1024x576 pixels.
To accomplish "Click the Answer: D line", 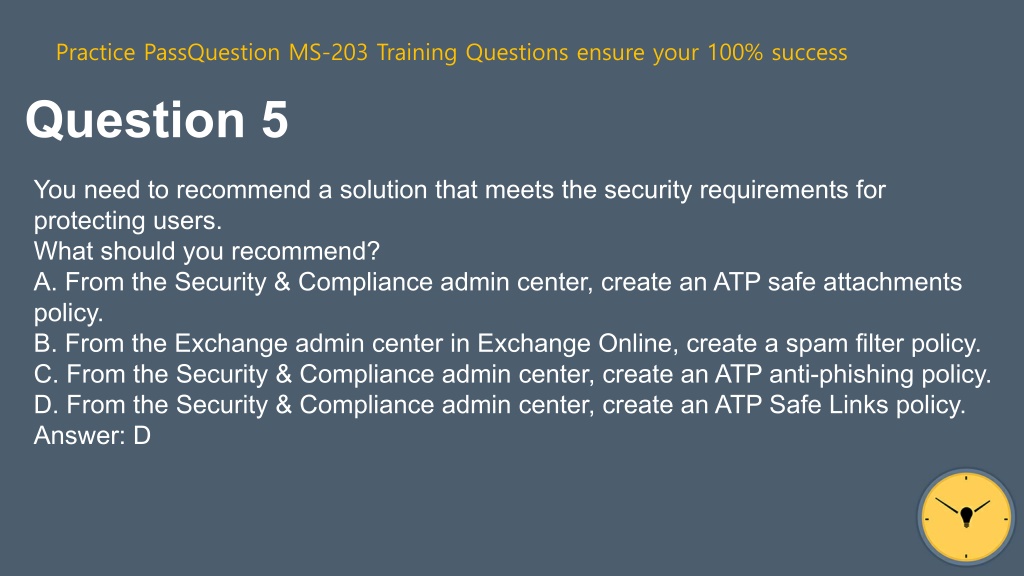I will coord(92,435).
